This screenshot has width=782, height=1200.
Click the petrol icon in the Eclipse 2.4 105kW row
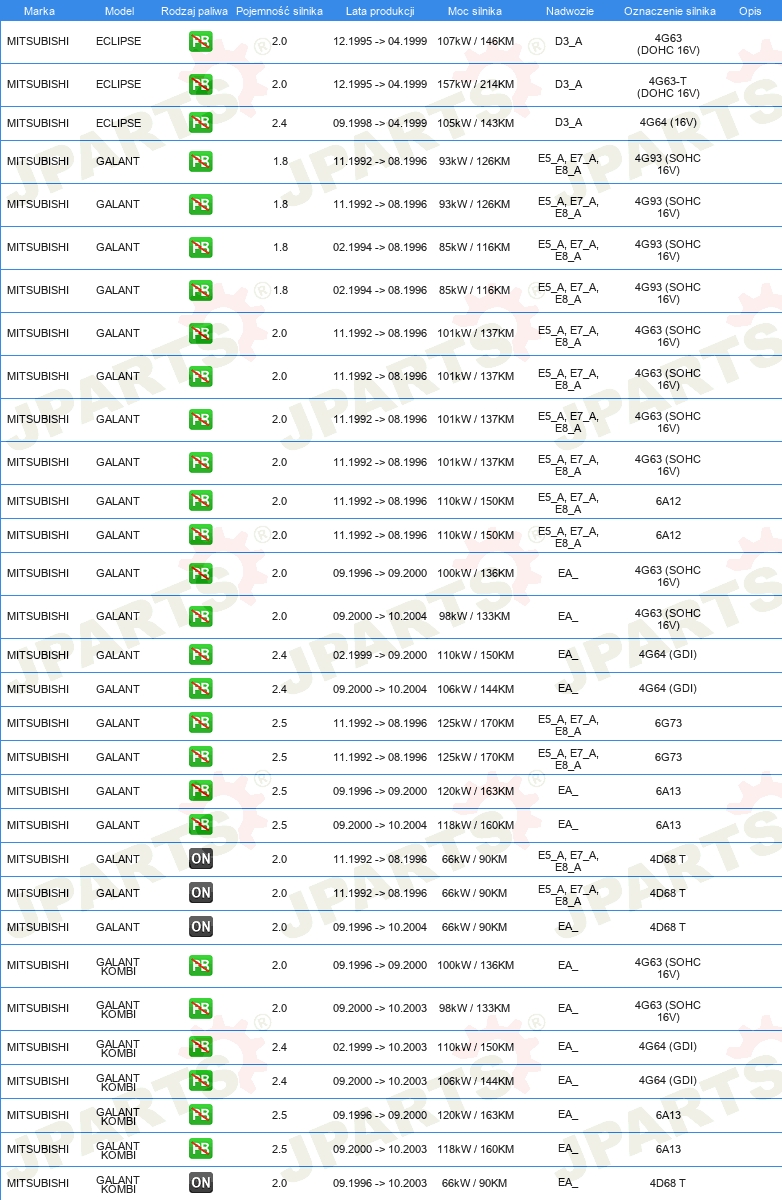pos(201,123)
